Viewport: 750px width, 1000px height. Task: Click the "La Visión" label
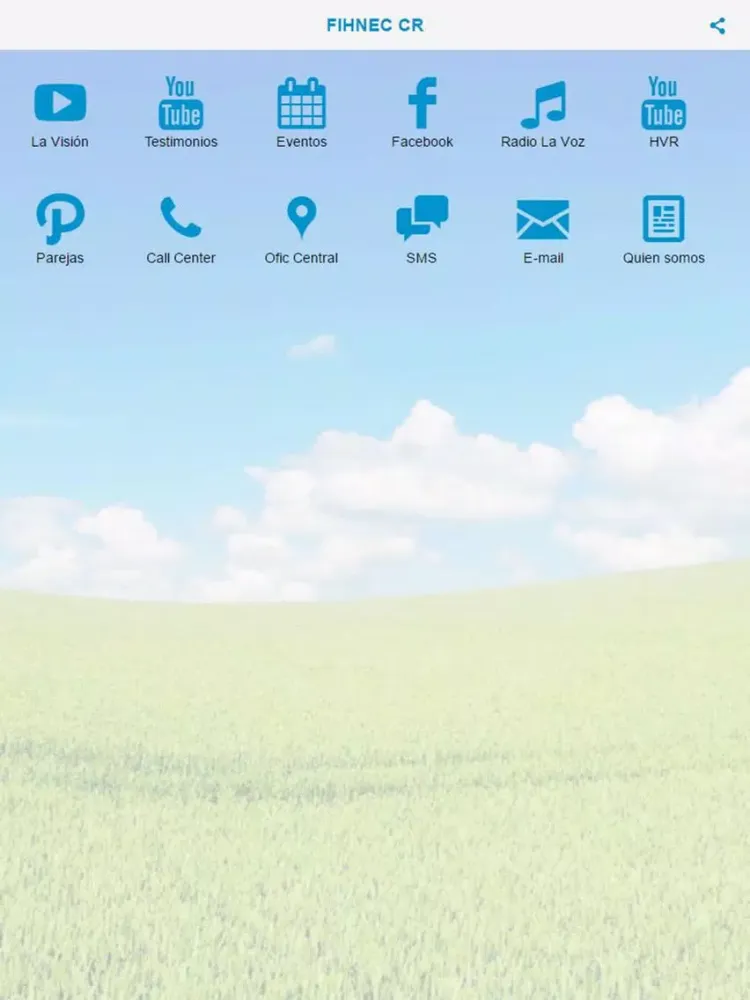point(60,142)
